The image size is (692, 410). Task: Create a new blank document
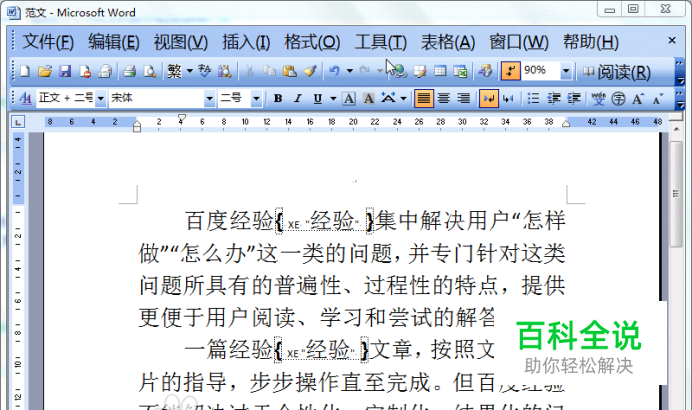point(25,71)
